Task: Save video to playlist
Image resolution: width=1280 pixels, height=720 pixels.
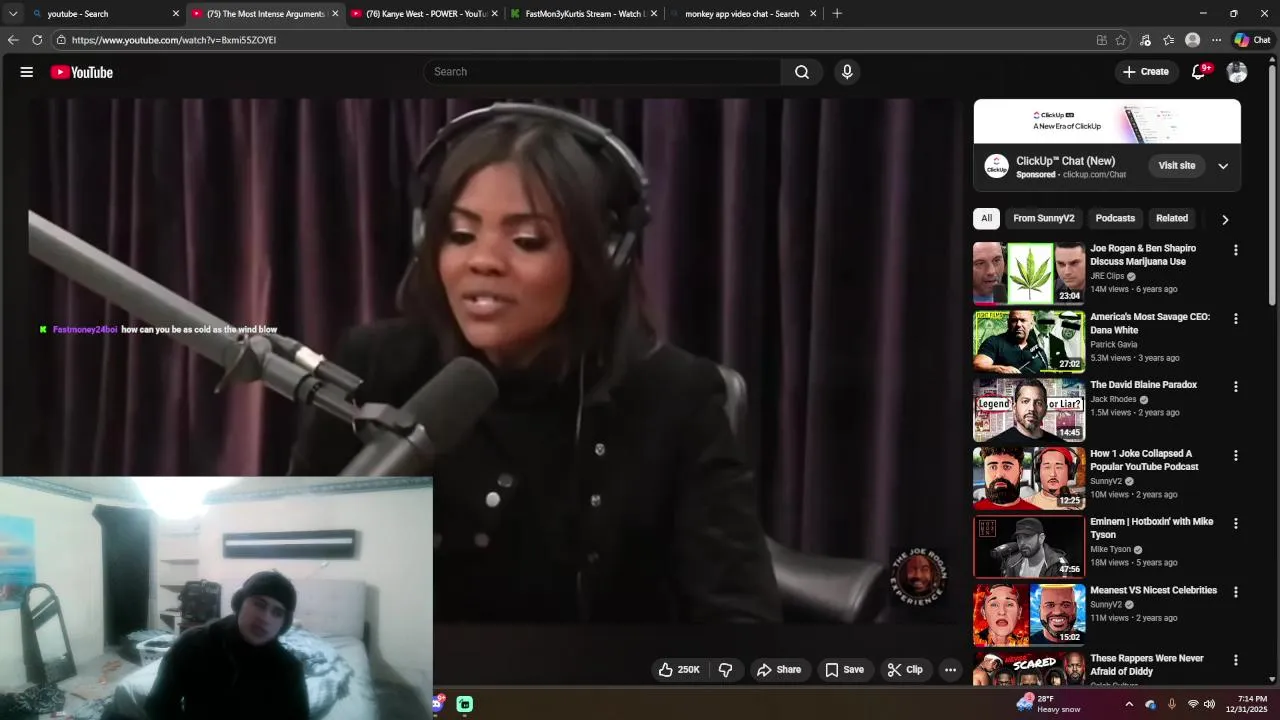Action: (x=844, y=670)
